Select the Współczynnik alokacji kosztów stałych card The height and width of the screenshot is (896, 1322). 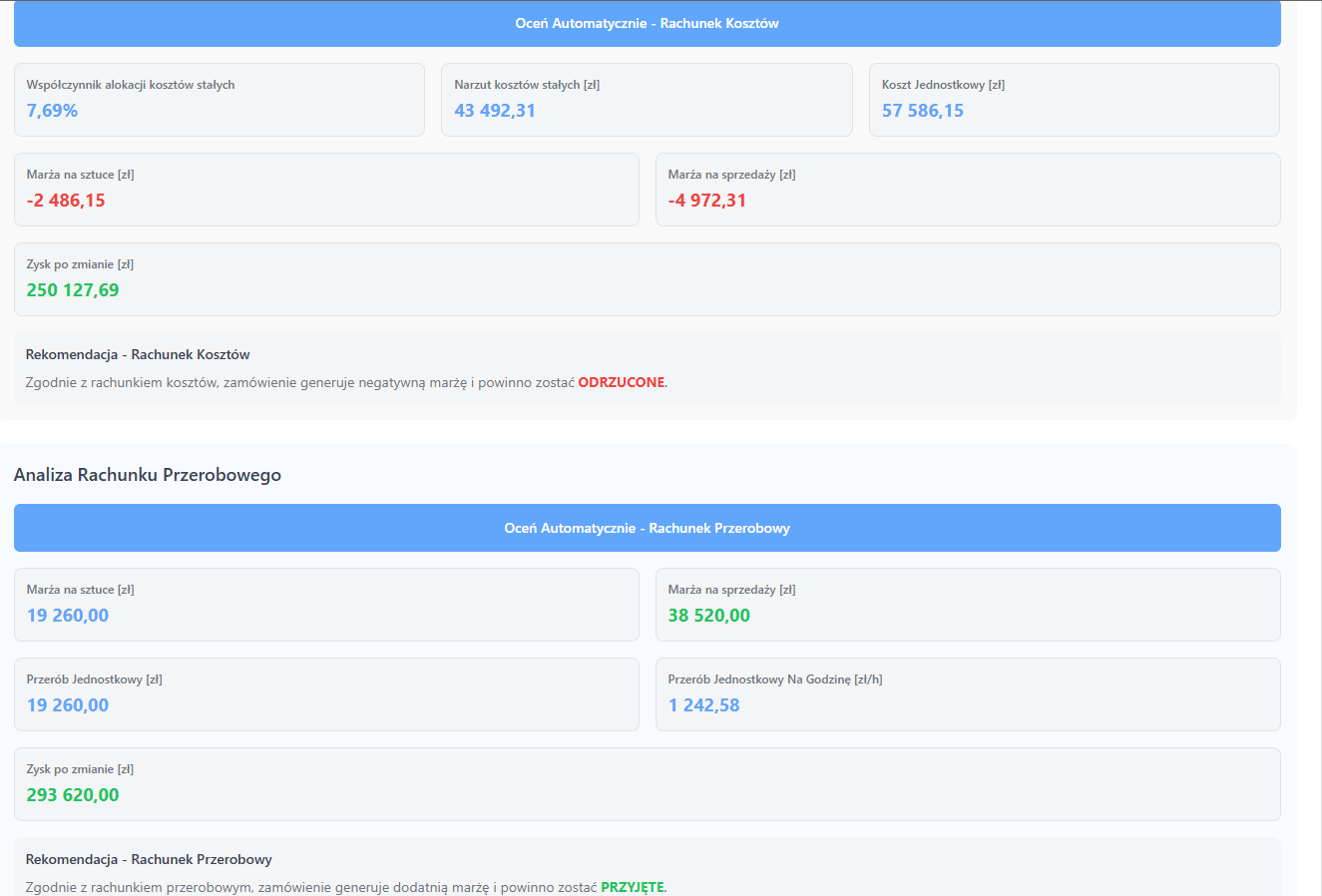219,100
